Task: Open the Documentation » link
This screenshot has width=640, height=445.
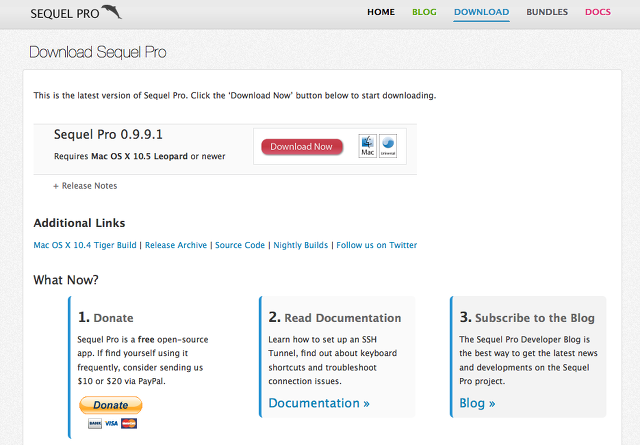Action: tap(319, 403)
